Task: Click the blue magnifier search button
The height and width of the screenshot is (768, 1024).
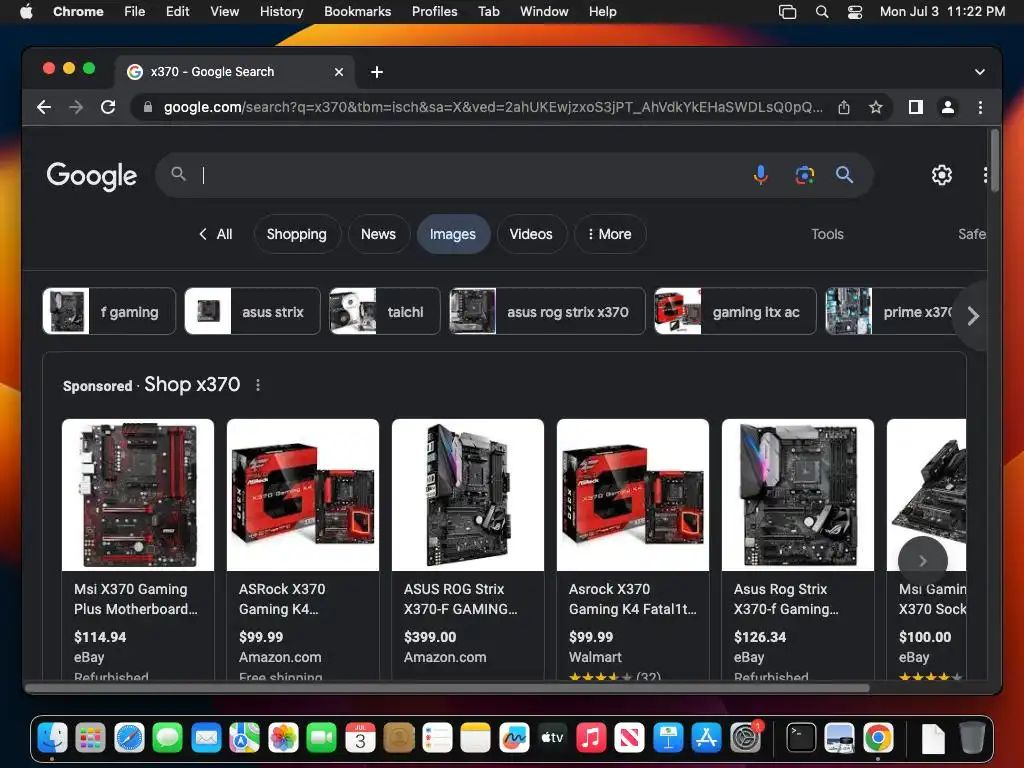Action: click(x=844, y=175)
